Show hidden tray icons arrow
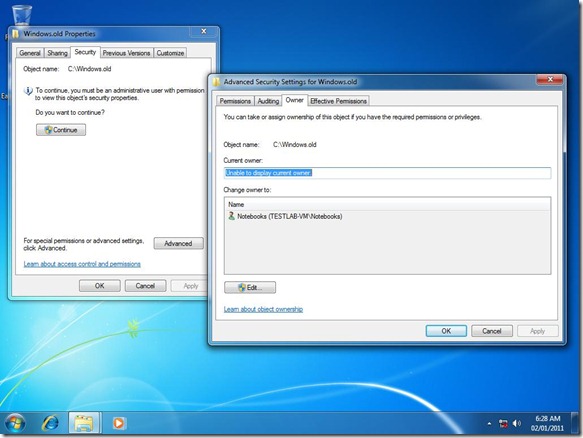The image size is (583, 438). (x=489, y=423)
